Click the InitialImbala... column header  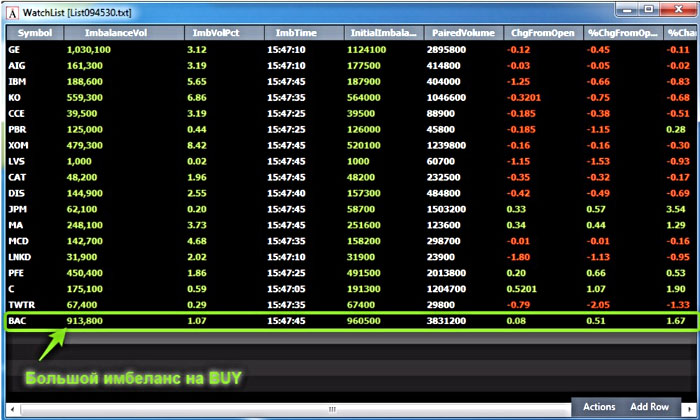383,33
